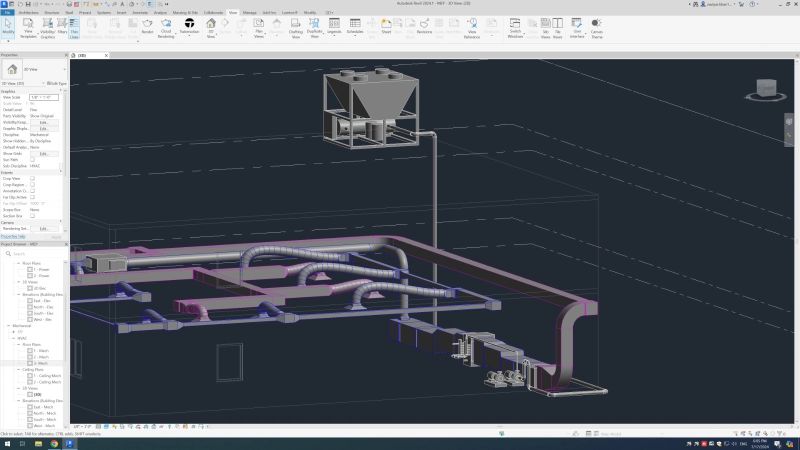This screenshot has height=450, width=800.
Task: Toggle the Thin Lines tool
Action: tap(74, 25)
